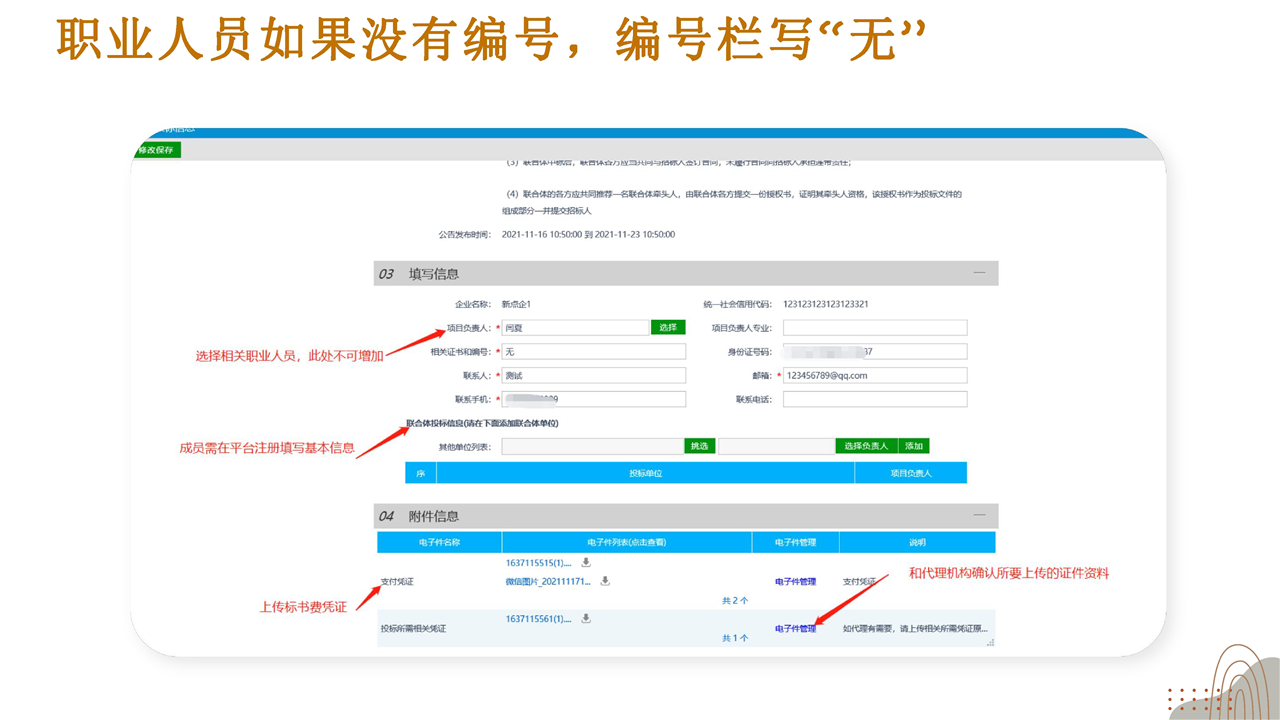Download the 1637115561(1) bidding voucher file
This screenshot has height=720, width=1280.
pyautogui.click(x=586, y=619)
